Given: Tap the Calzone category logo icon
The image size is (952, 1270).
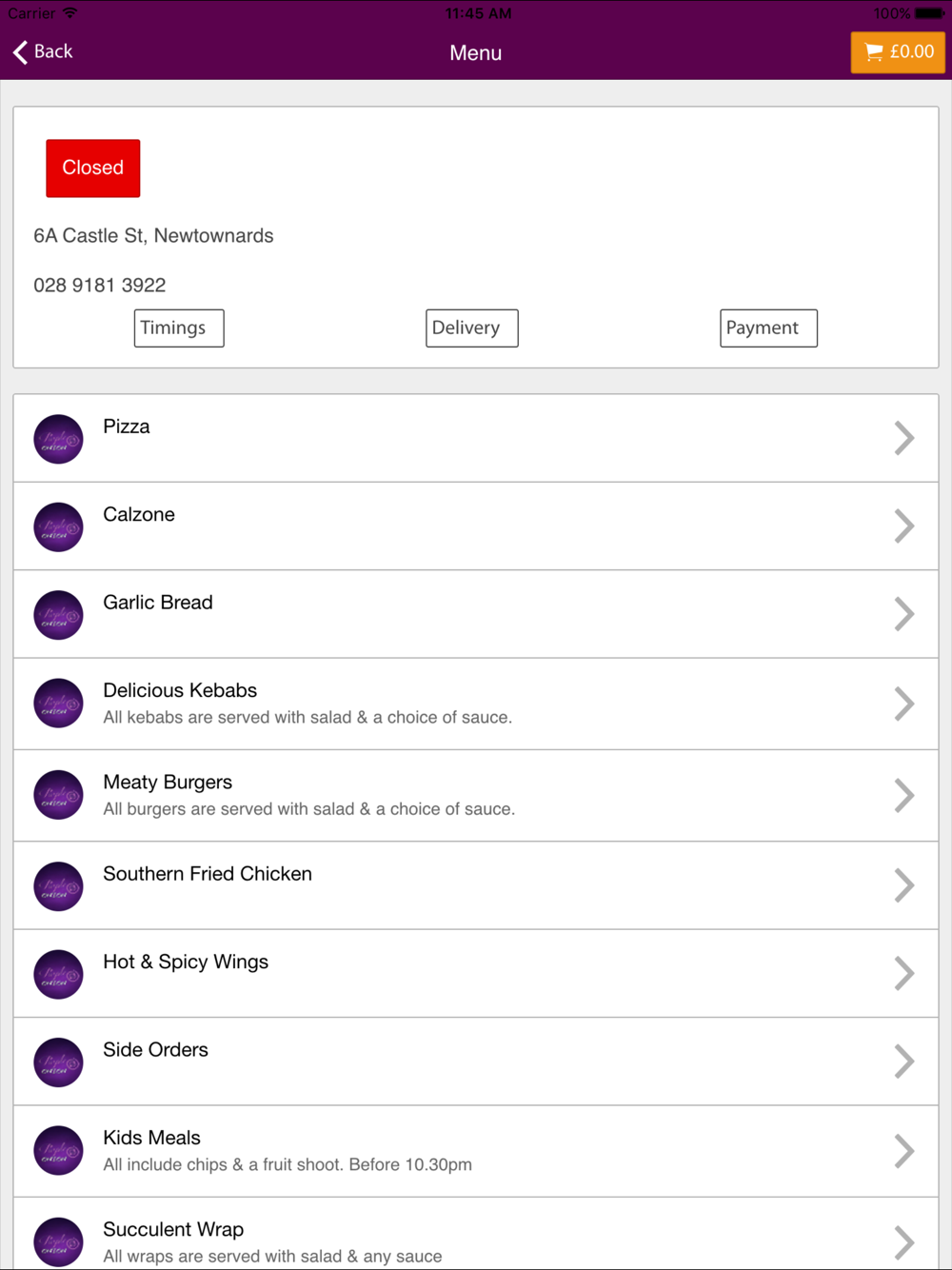Looking at the screenshot, I should (x=58, y=527).
